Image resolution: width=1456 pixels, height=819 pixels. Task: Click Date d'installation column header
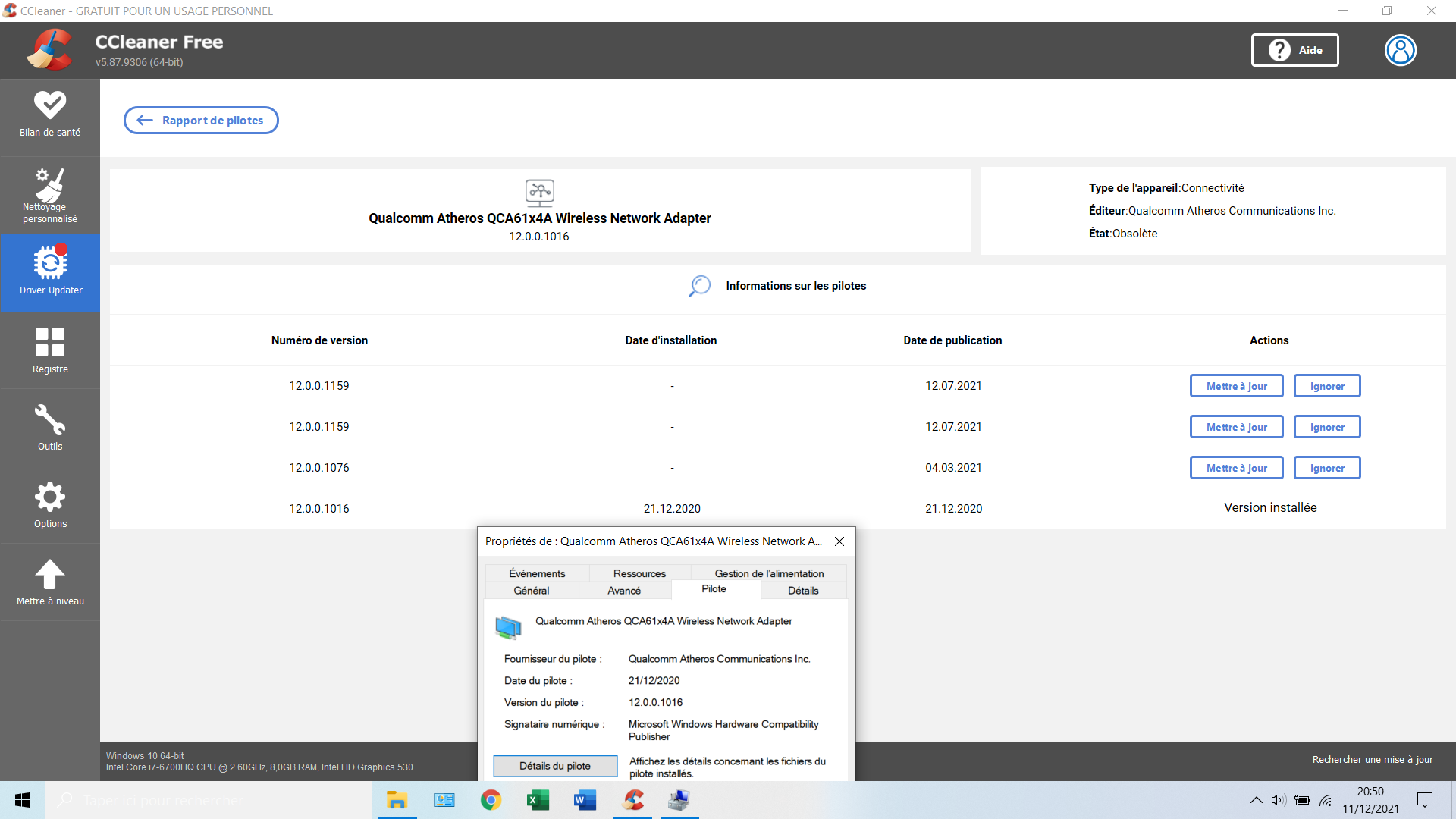pyautogui.click(x=671, y=340)
